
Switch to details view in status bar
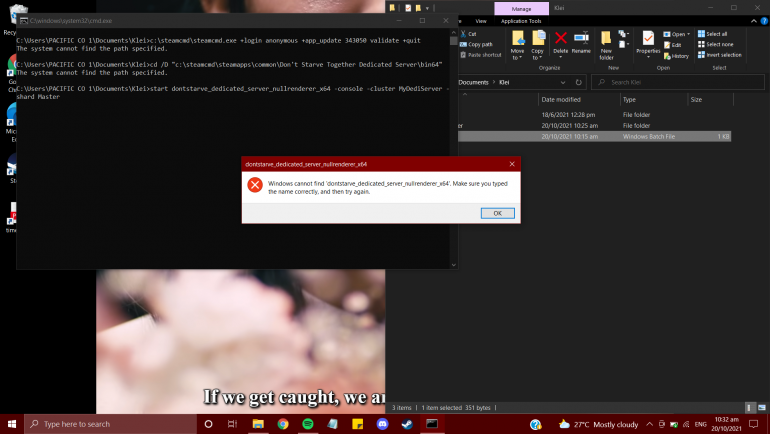click(749, 407)
